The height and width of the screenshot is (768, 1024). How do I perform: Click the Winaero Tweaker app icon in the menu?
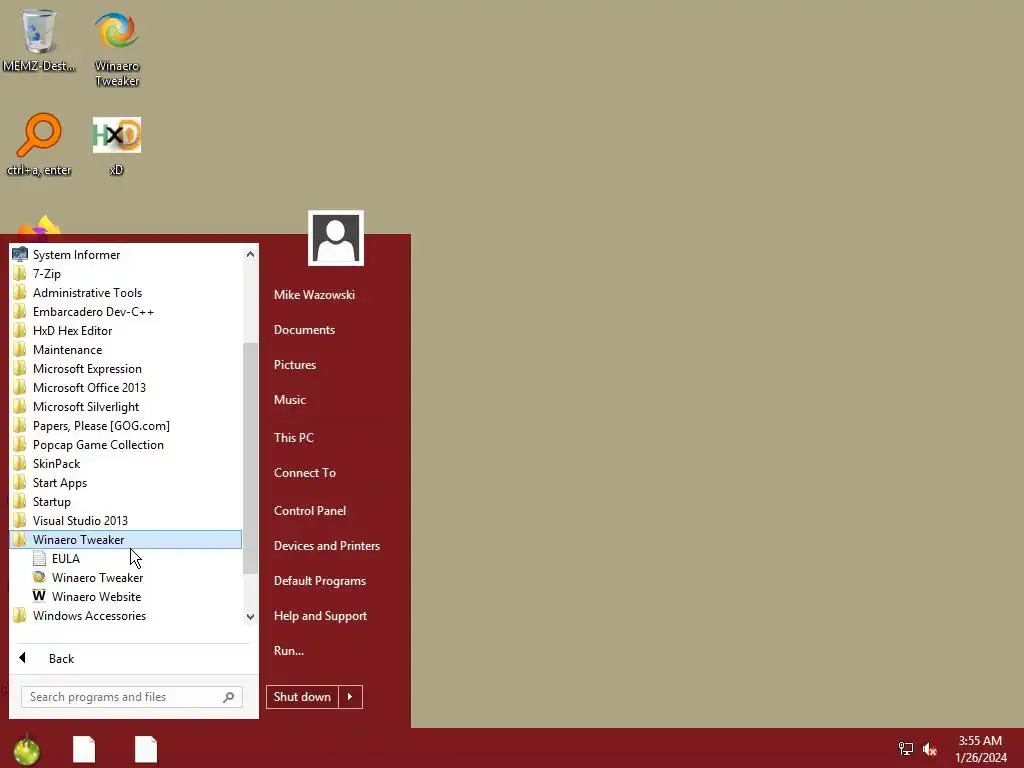[39, 577]
